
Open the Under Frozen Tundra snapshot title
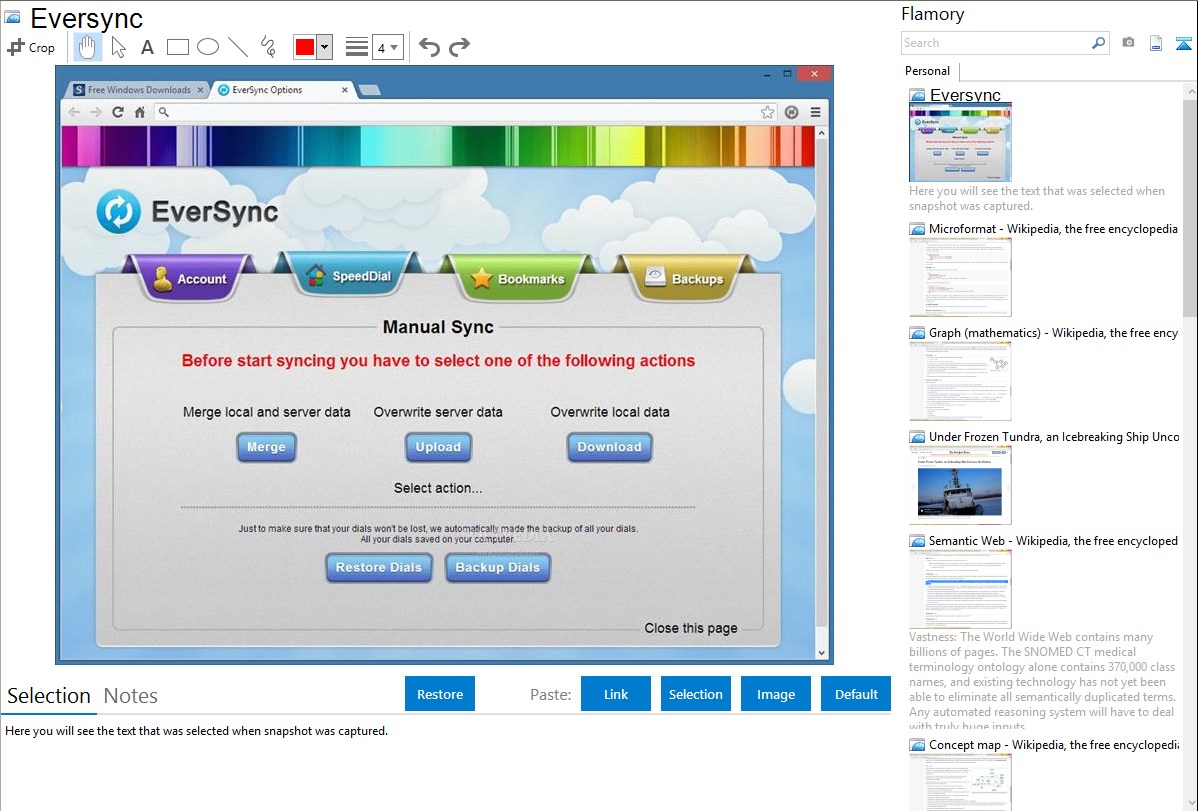coord(1054,436)
